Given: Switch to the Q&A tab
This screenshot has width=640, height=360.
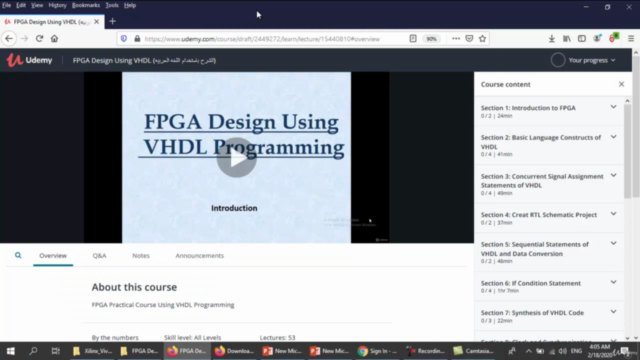Looking at the screenshot, I should 99,256.
